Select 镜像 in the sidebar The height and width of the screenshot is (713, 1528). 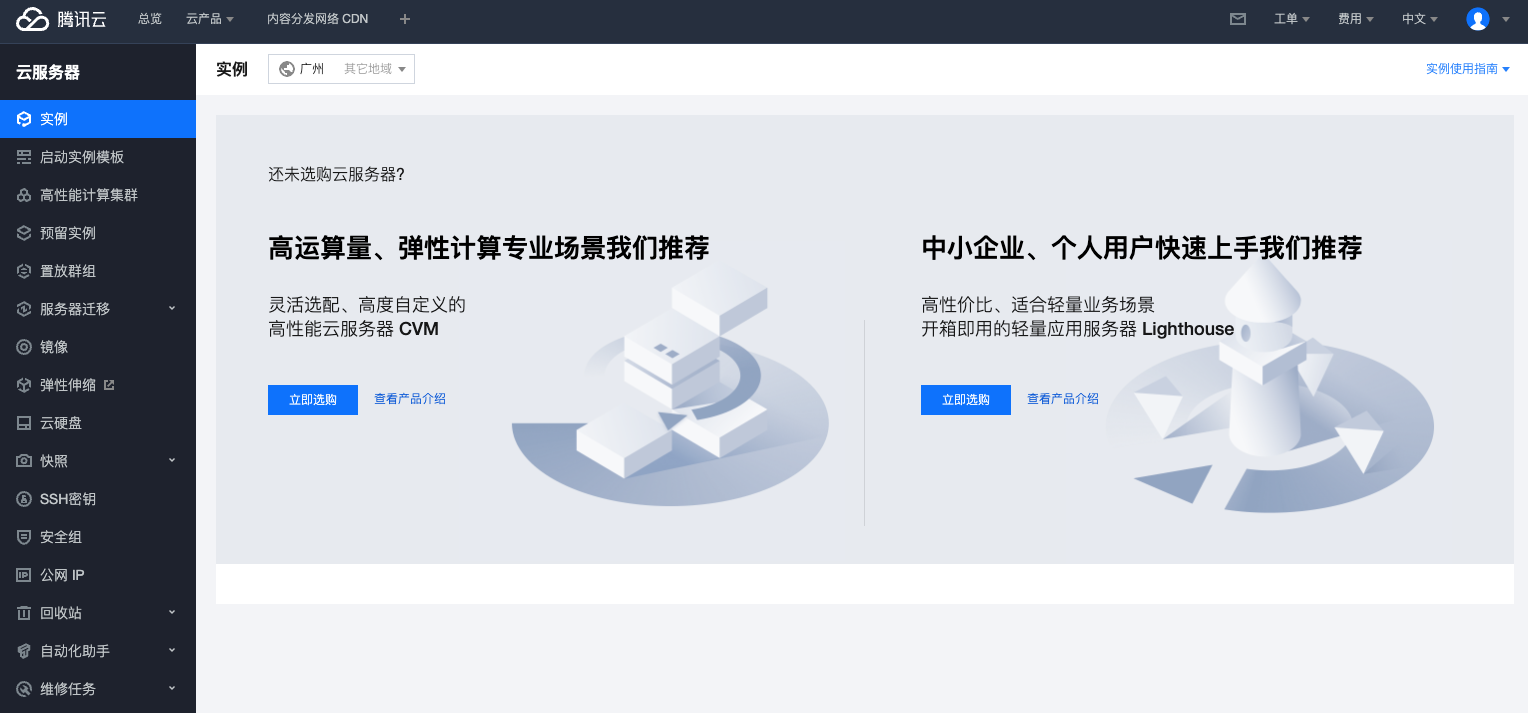click(x=98, y=347)
